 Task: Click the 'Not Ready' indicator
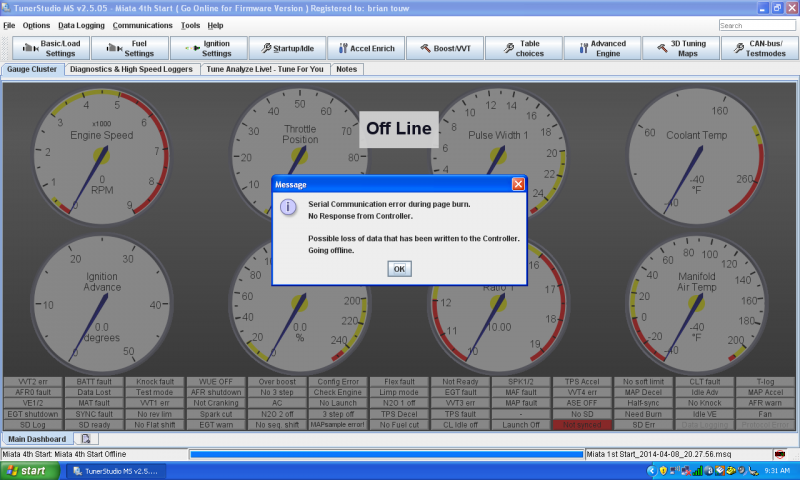[460, 382]
